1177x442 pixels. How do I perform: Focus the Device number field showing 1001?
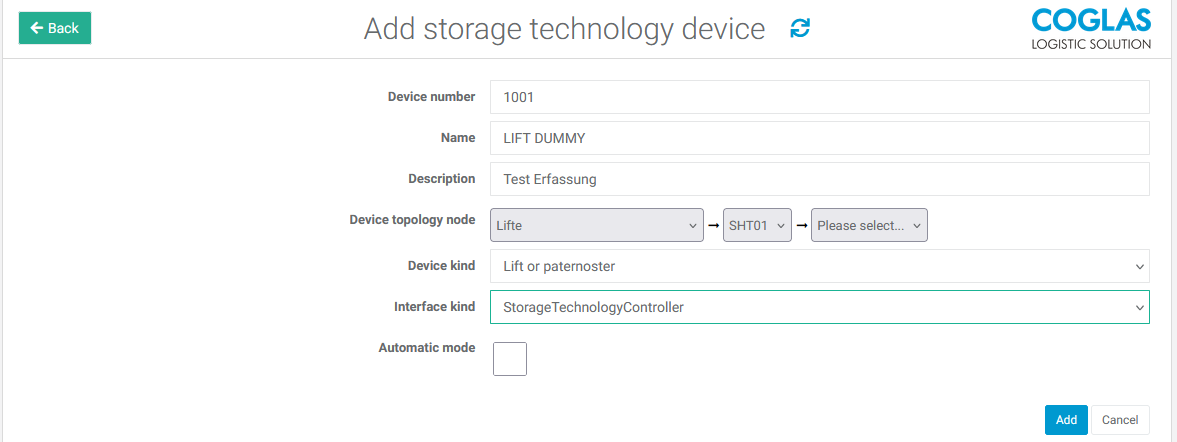(x=819, y=97)
